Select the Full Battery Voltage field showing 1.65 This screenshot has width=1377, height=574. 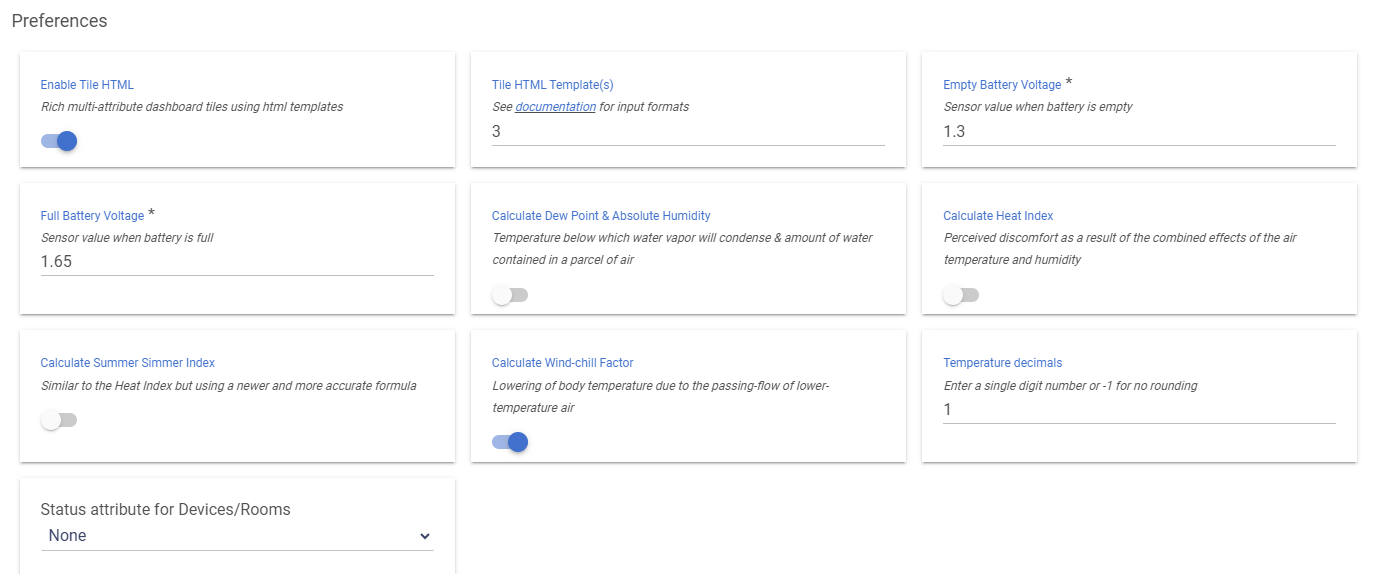pyautogui.click(x=237, y=262)
